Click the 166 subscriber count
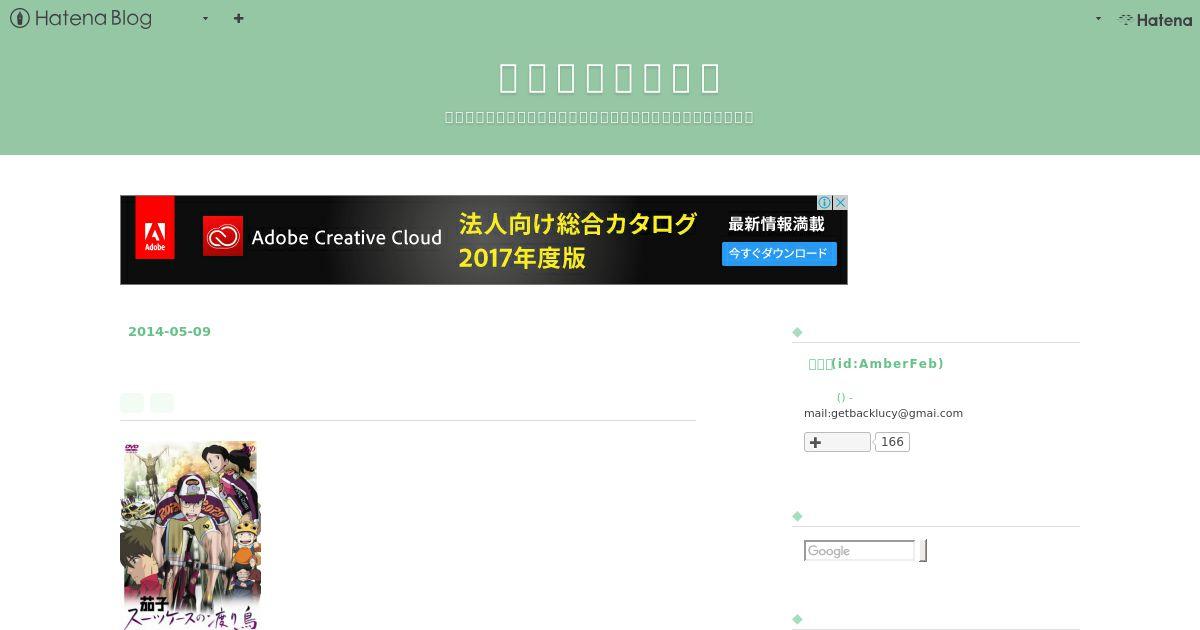 point(892,442)
